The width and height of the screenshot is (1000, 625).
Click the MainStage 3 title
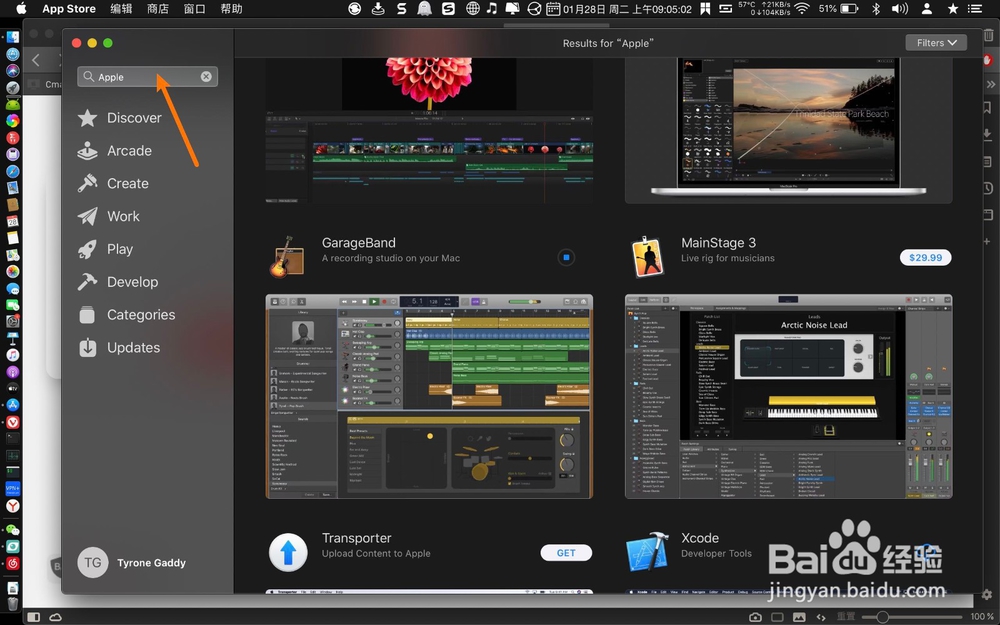(x=718, y=242)
